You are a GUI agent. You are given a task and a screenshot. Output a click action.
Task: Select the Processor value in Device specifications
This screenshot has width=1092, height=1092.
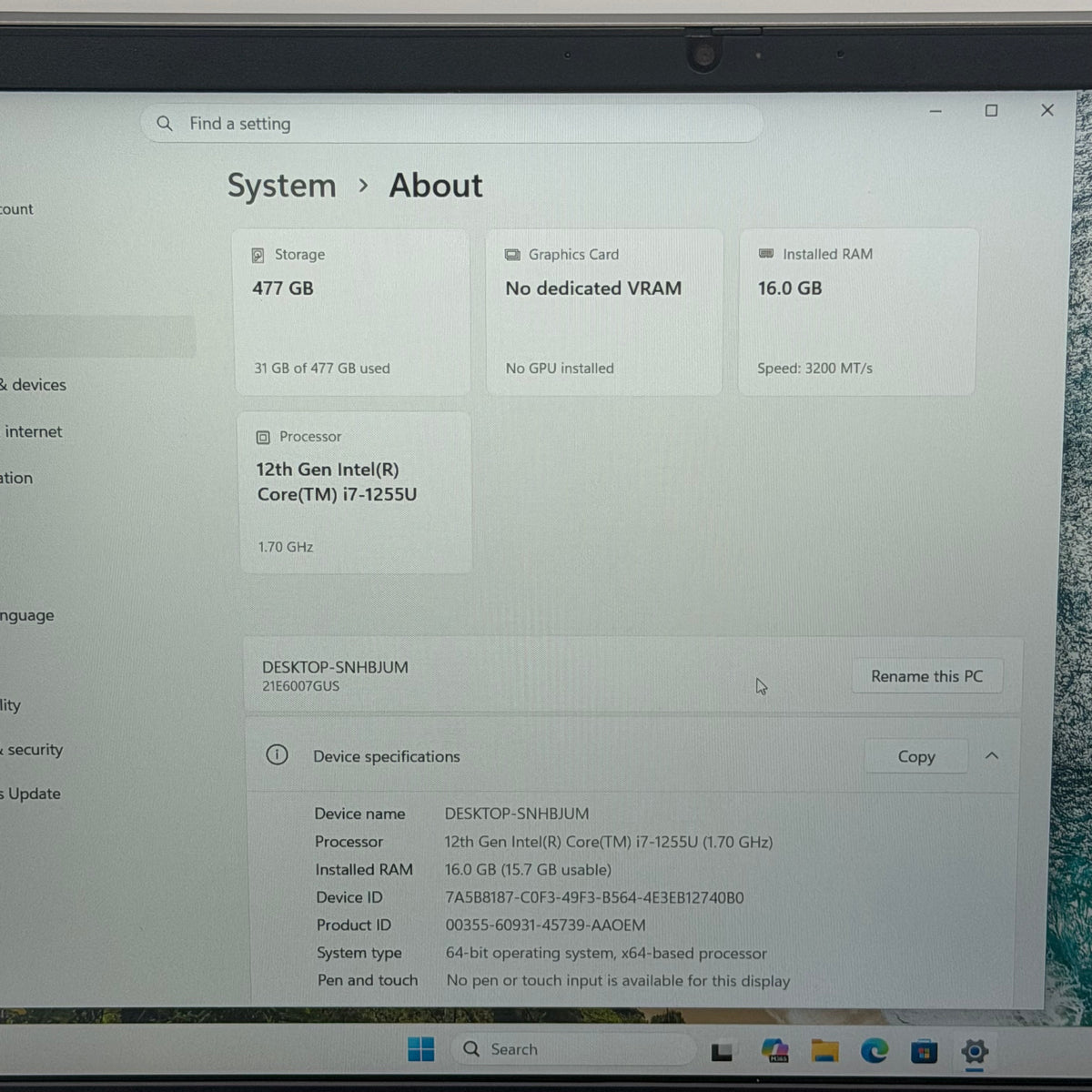[609, 842]
